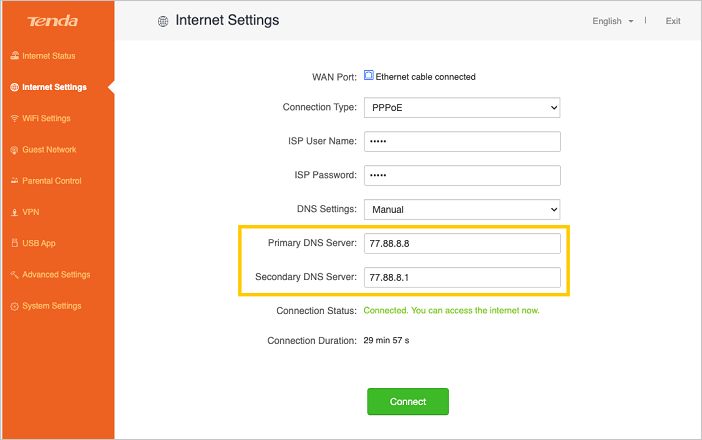Click the WiFi Settings sidebar icon
The image size is (702, 440).
click(14, 118)
